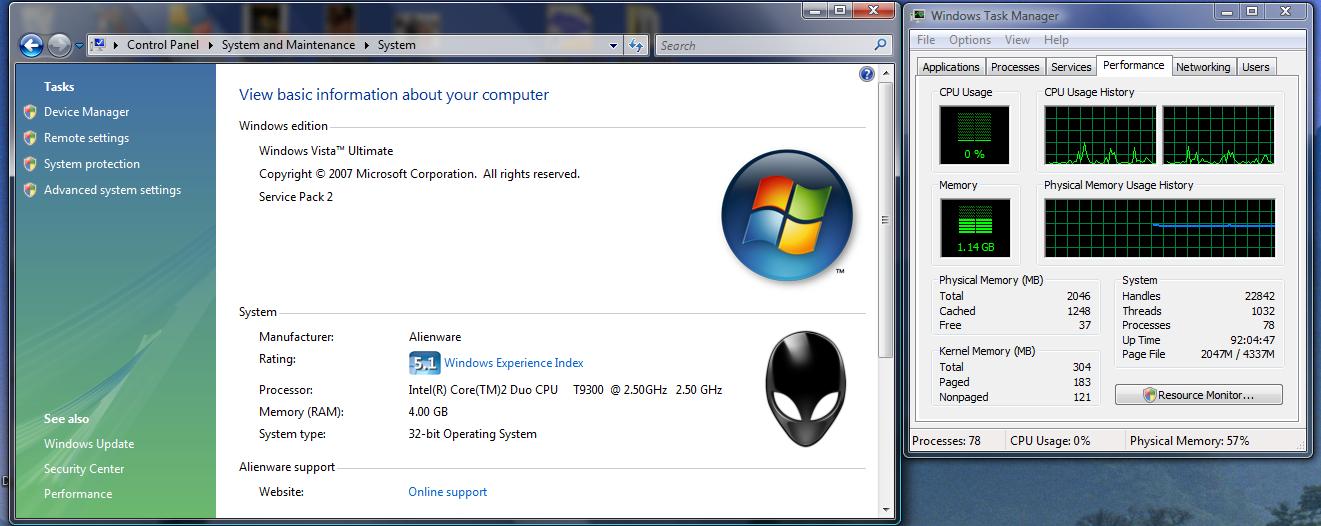Click the first CPU Usage History graph

(x=1100, y=135)
